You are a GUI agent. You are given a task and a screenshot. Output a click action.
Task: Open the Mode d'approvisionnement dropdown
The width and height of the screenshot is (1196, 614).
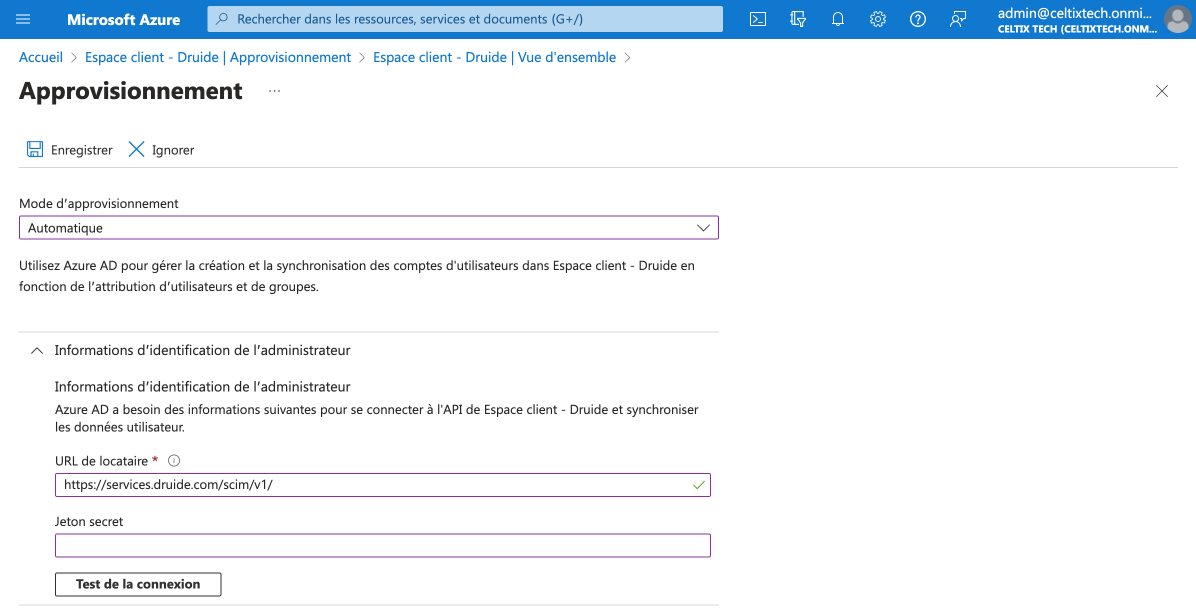pyautogui.click(x=368, y=228)
